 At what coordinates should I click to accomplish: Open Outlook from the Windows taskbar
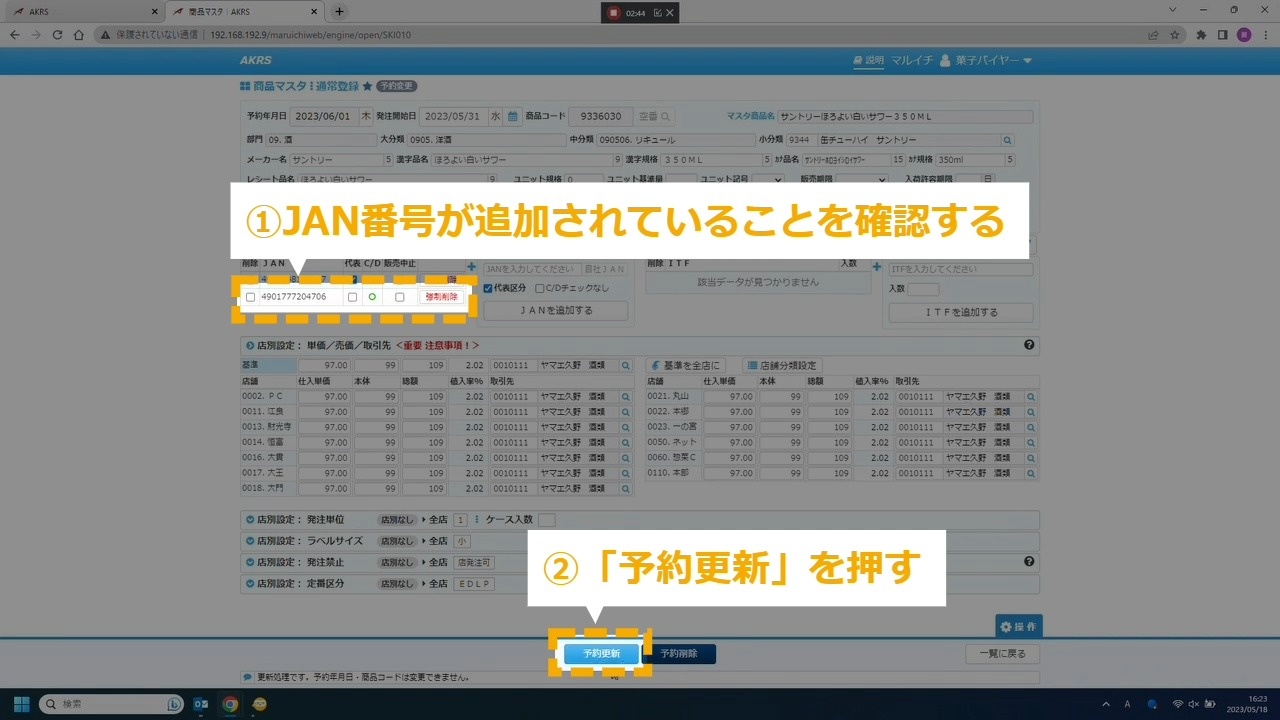click(x=201, y=704)
